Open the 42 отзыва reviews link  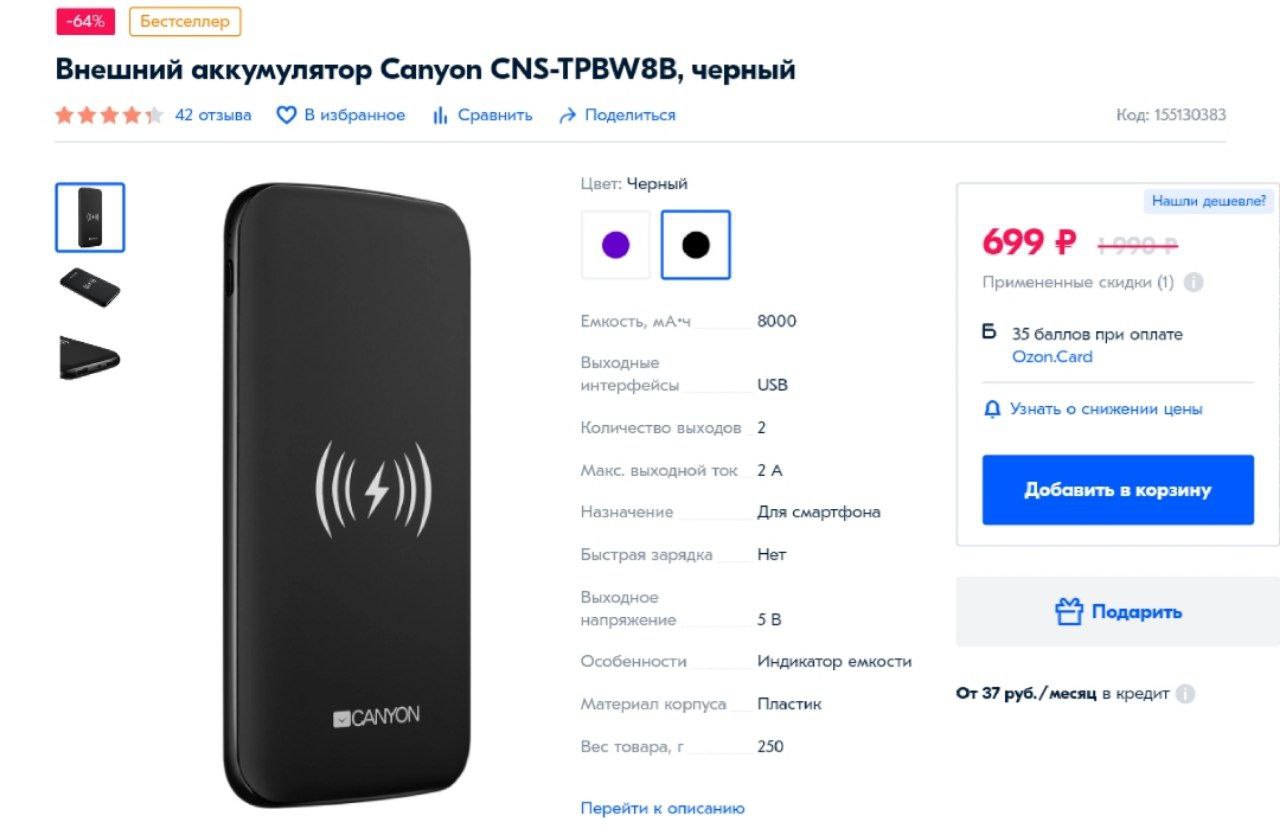[213, 115]
